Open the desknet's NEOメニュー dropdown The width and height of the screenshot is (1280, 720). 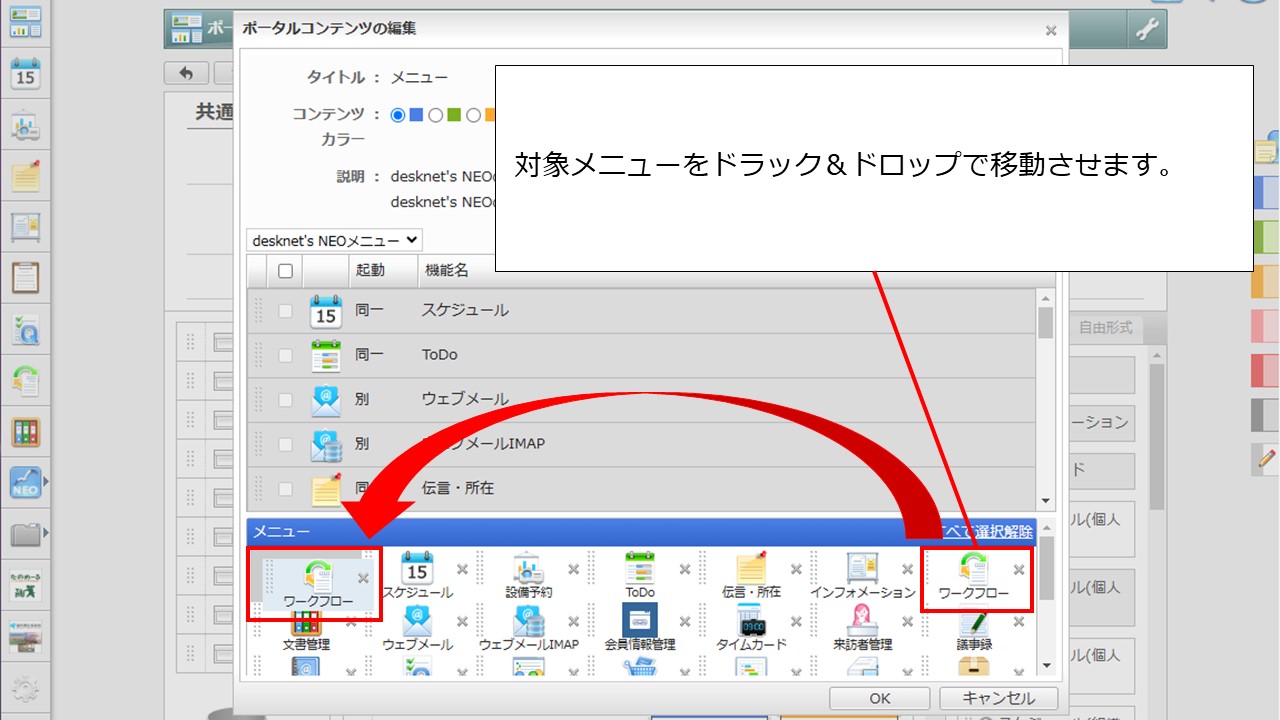coord(335,240)
